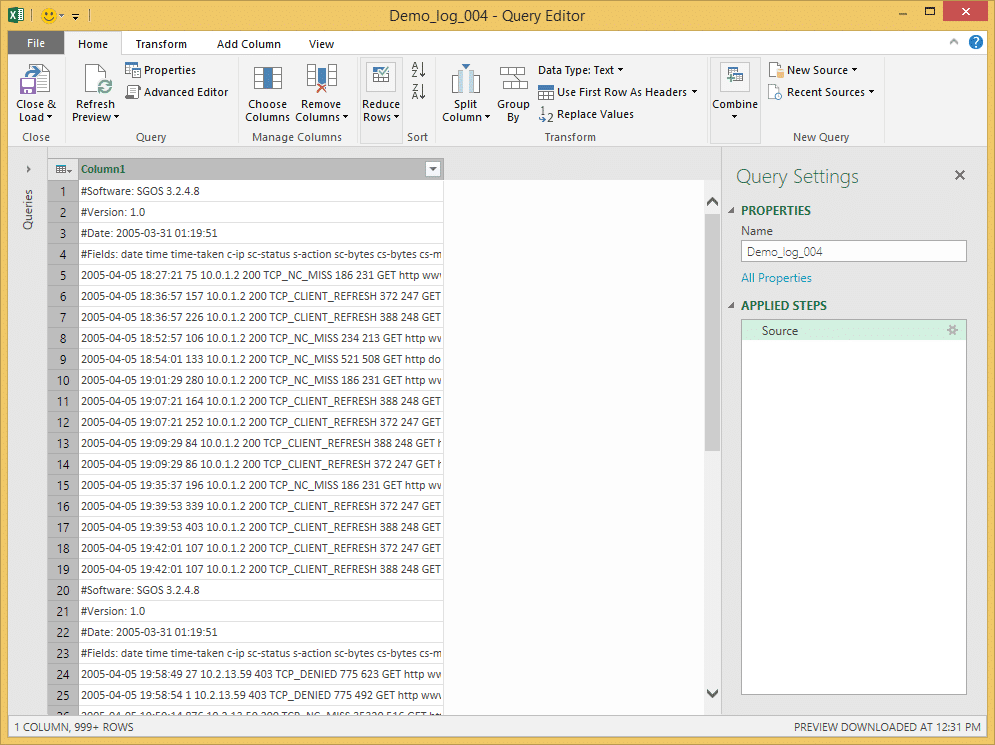Open Column1 filter dropdown arrow
995x745 pixels.
pyautogui.click(x=433, y=169)
